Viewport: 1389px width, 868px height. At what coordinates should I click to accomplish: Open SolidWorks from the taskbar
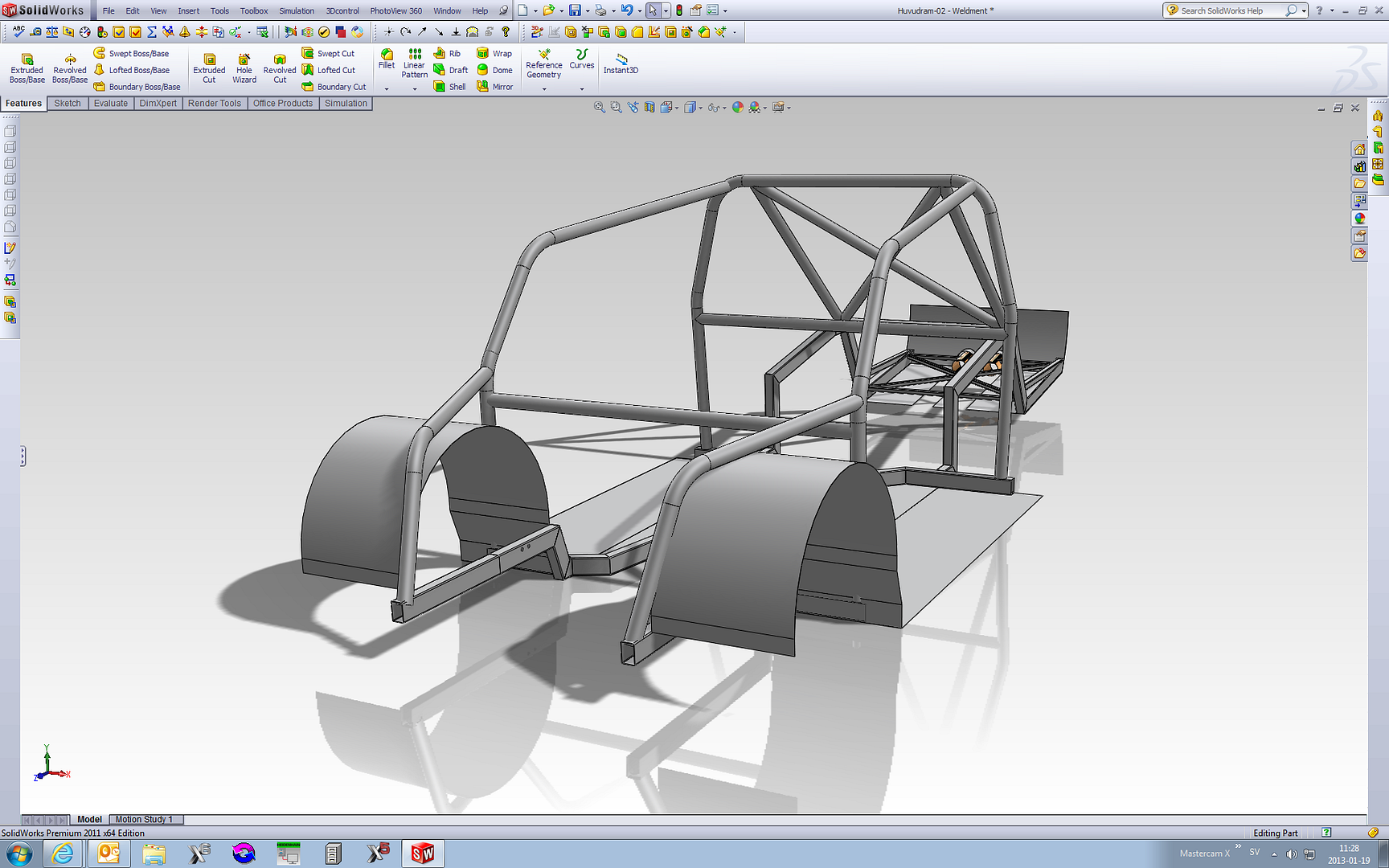(422, 853)
